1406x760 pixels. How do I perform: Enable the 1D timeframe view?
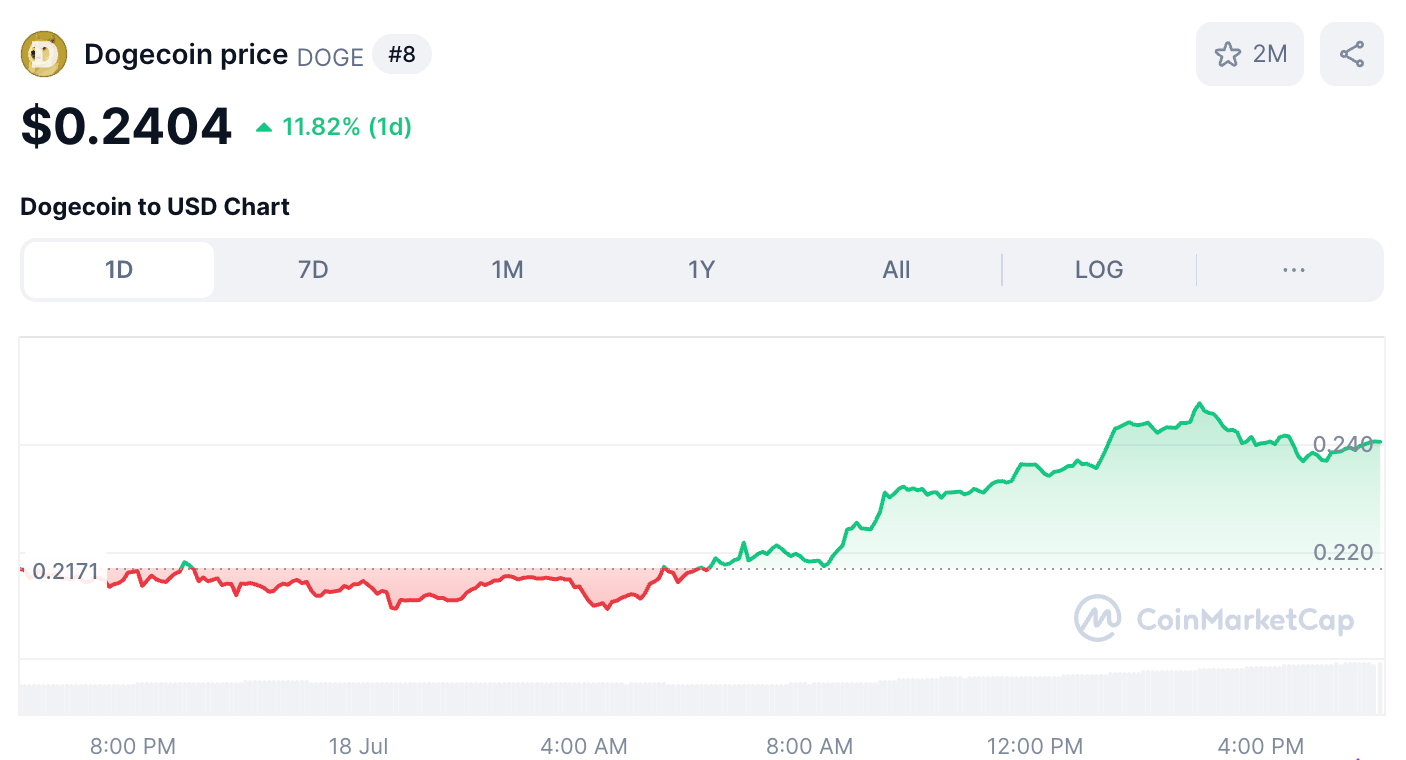click(117, 269)
